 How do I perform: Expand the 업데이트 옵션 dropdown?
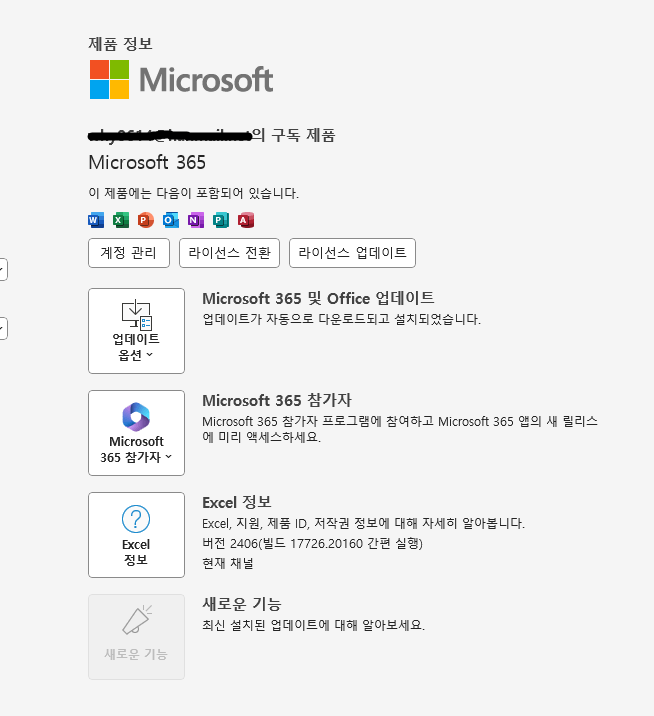point(137,331)
